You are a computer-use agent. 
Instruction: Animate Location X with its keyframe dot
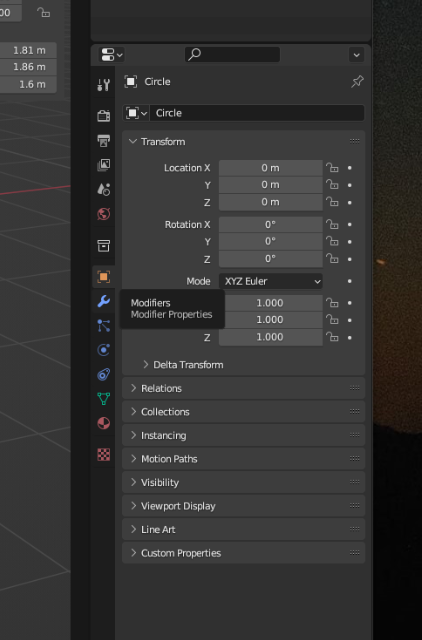tap(350, 168)
